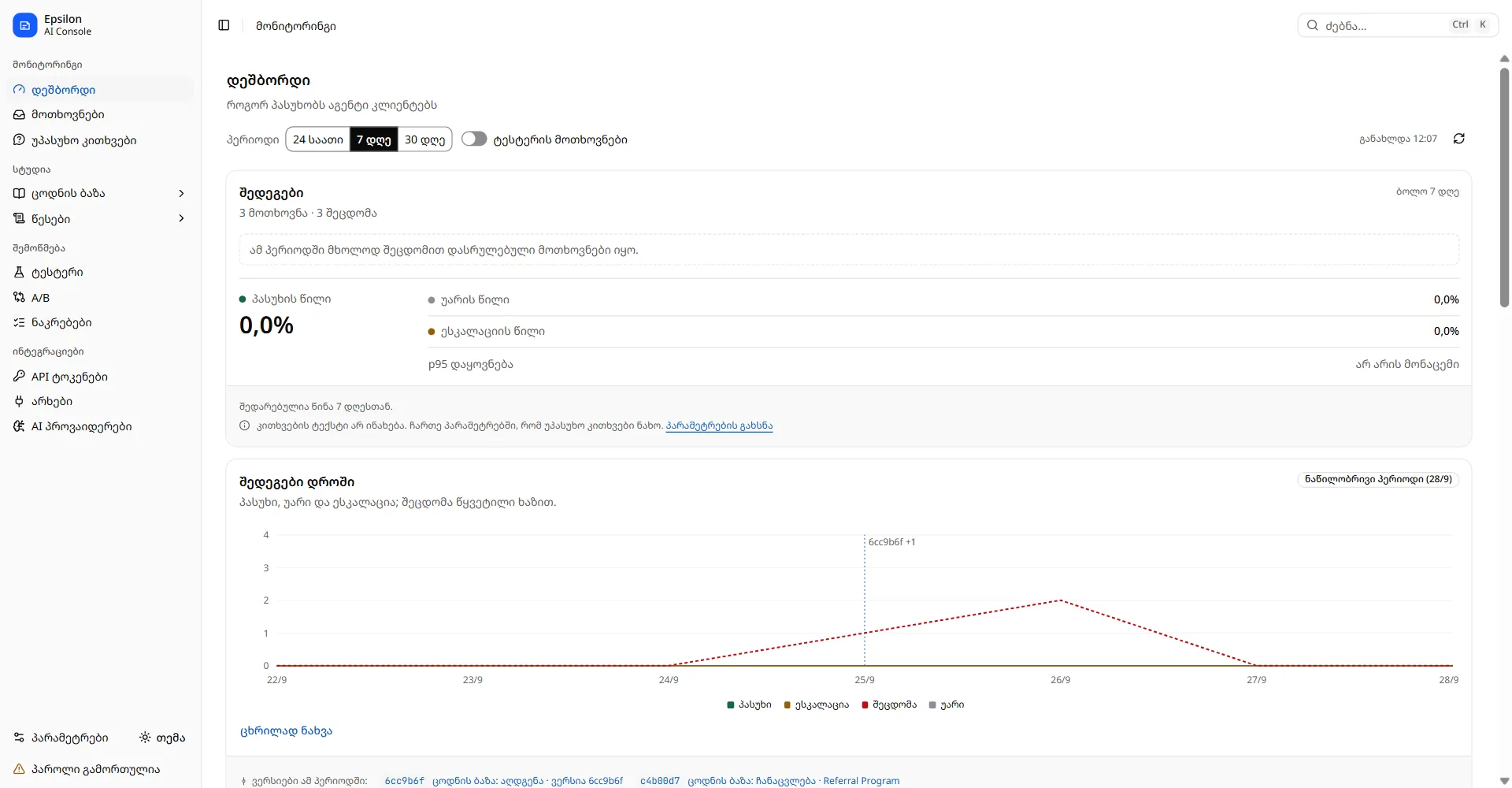
Task: Toggle ტესტერის მოთხოვნები switch
Action: [x=474, y=139]
